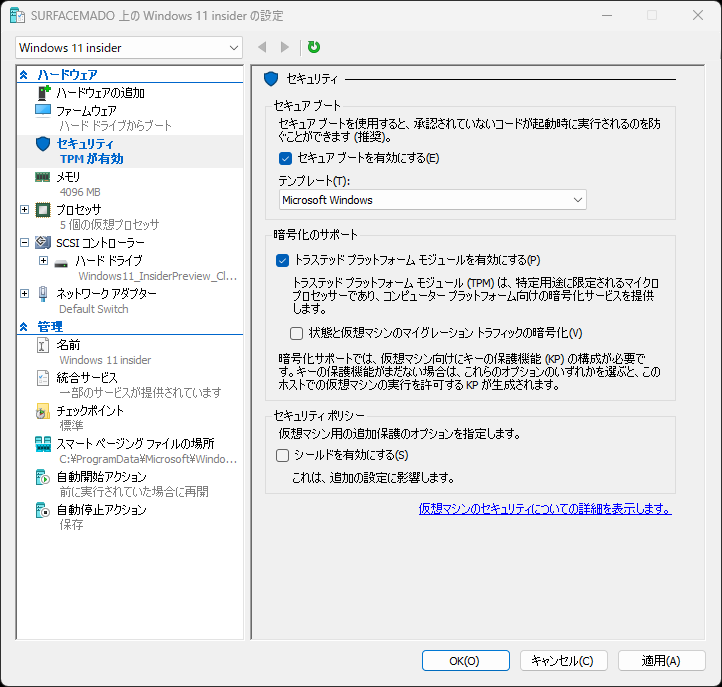
Task: Select メモリ in the tree
Action: point(68,177)
